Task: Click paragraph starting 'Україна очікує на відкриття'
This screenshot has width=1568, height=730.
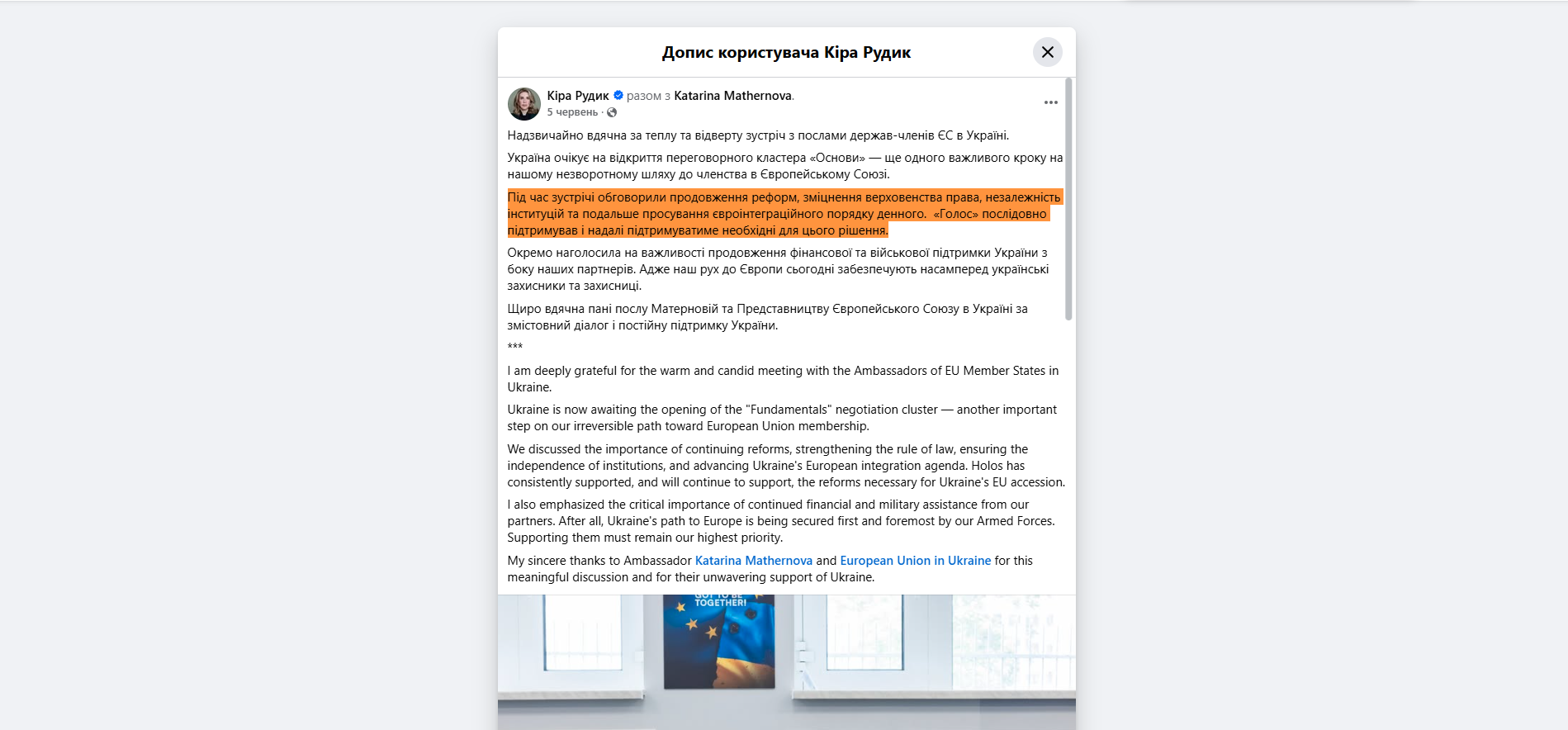Action: 784,166
